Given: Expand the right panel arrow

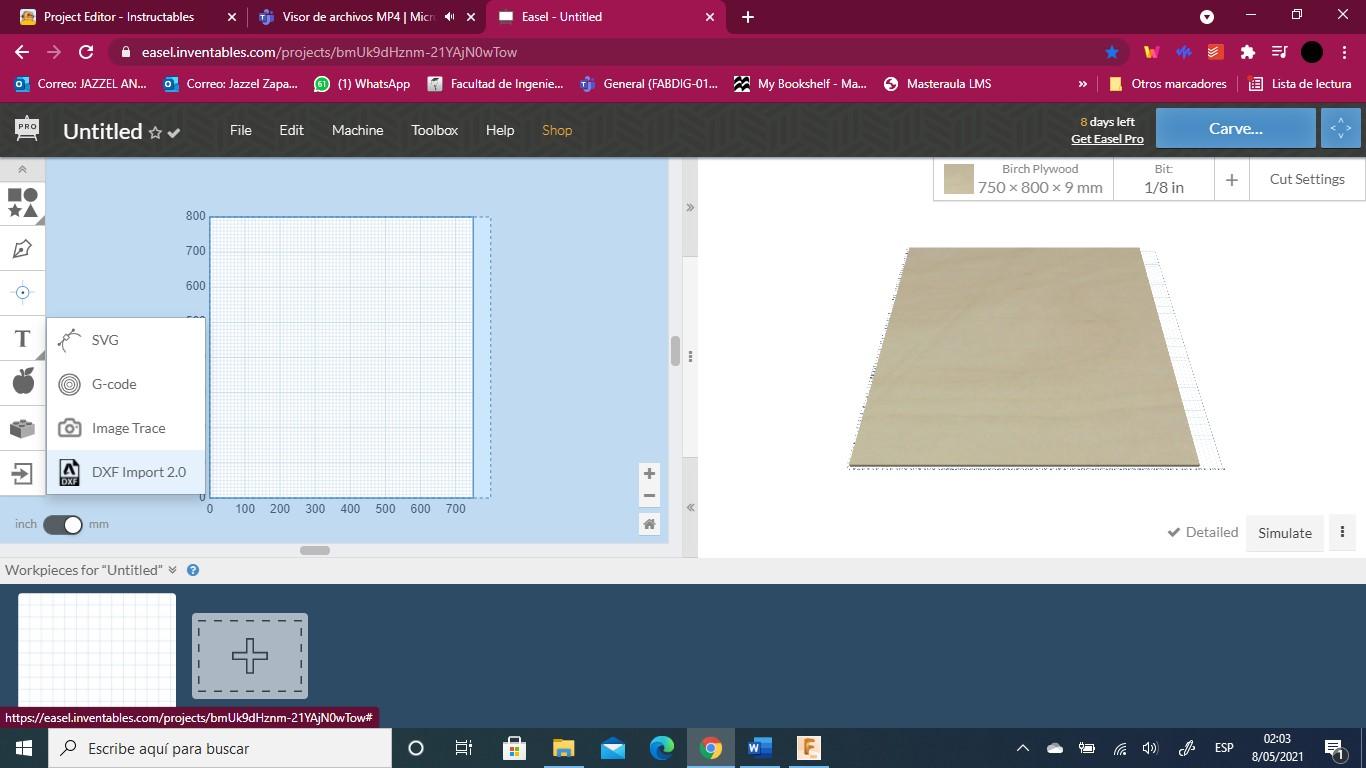Looking at the screenshot, I should pos(691,206).
